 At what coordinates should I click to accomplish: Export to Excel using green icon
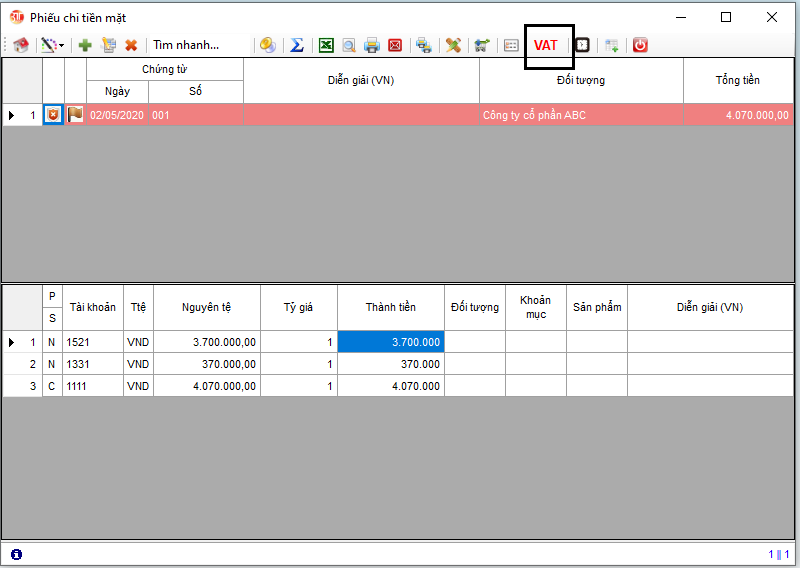(x=326, y=45)
